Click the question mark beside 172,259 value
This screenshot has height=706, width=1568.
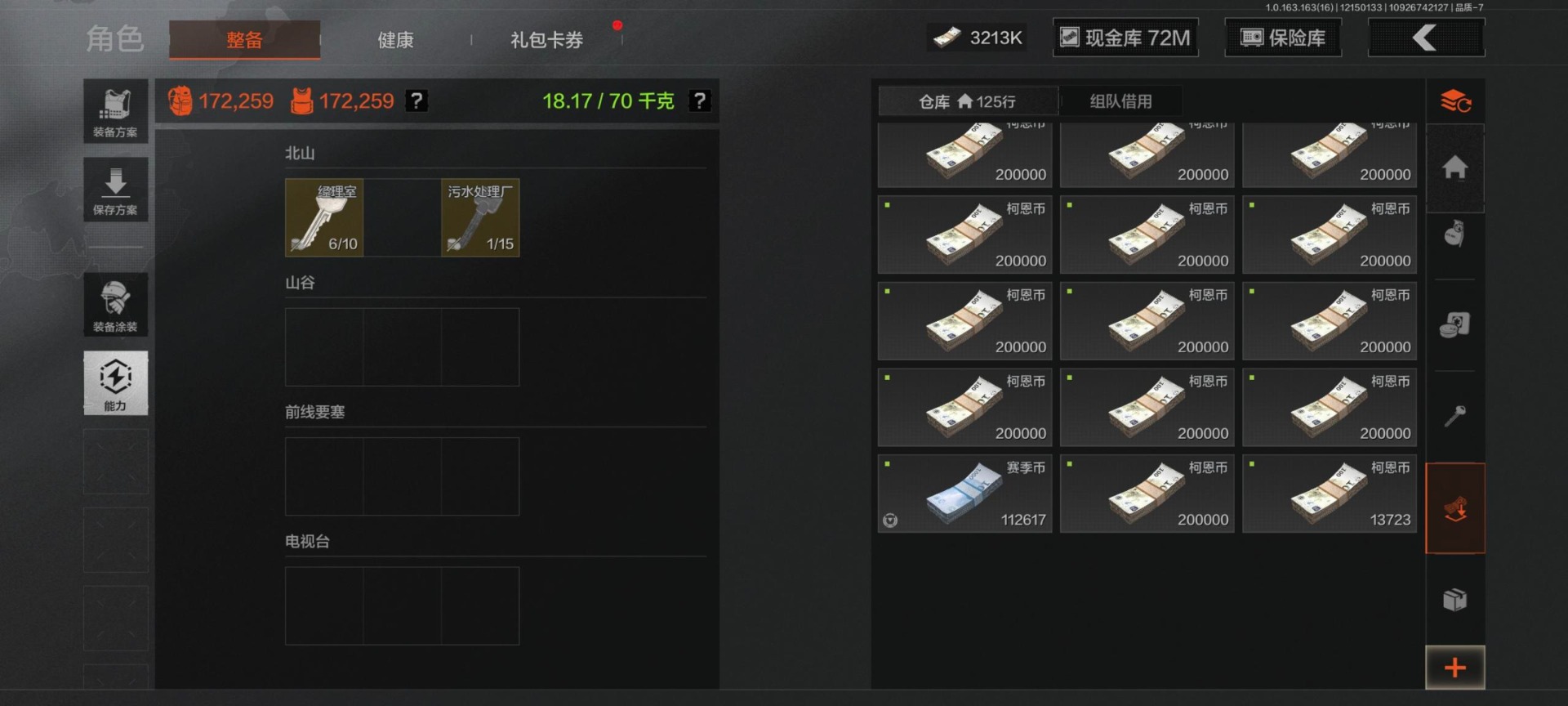pyautogui.click(x=416, y=101)
